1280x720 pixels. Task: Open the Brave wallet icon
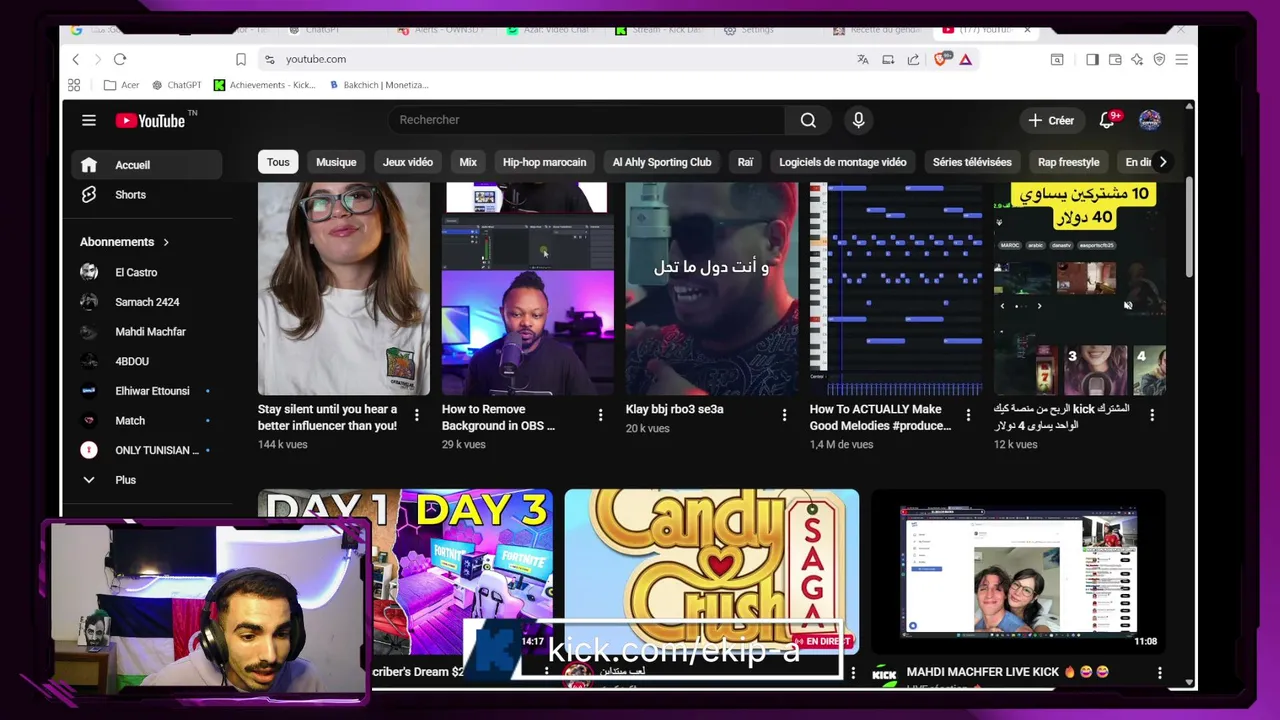click(1114, 59)
